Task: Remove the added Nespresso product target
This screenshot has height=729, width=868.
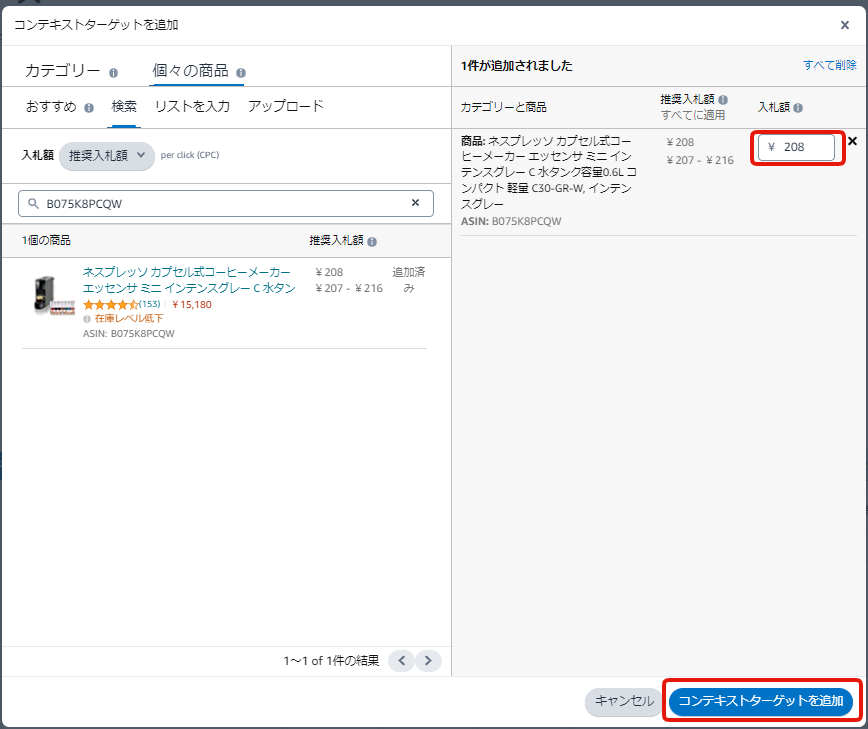Action: click(x=852, y=141)
